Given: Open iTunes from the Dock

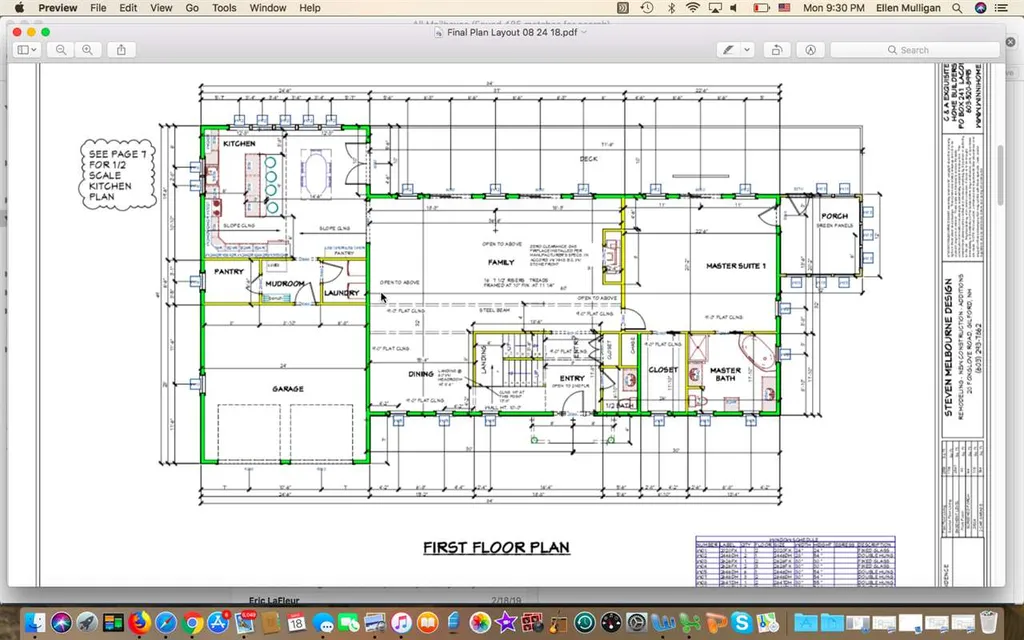Looking at the screenshot, I should coord(401,622).
